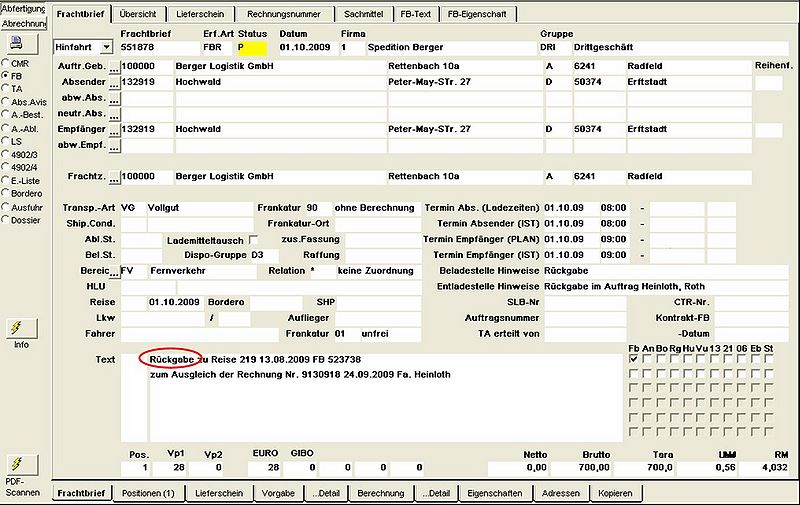Select the Ausfuhr radio option
The image size is (800, 505).
(6, 207)
